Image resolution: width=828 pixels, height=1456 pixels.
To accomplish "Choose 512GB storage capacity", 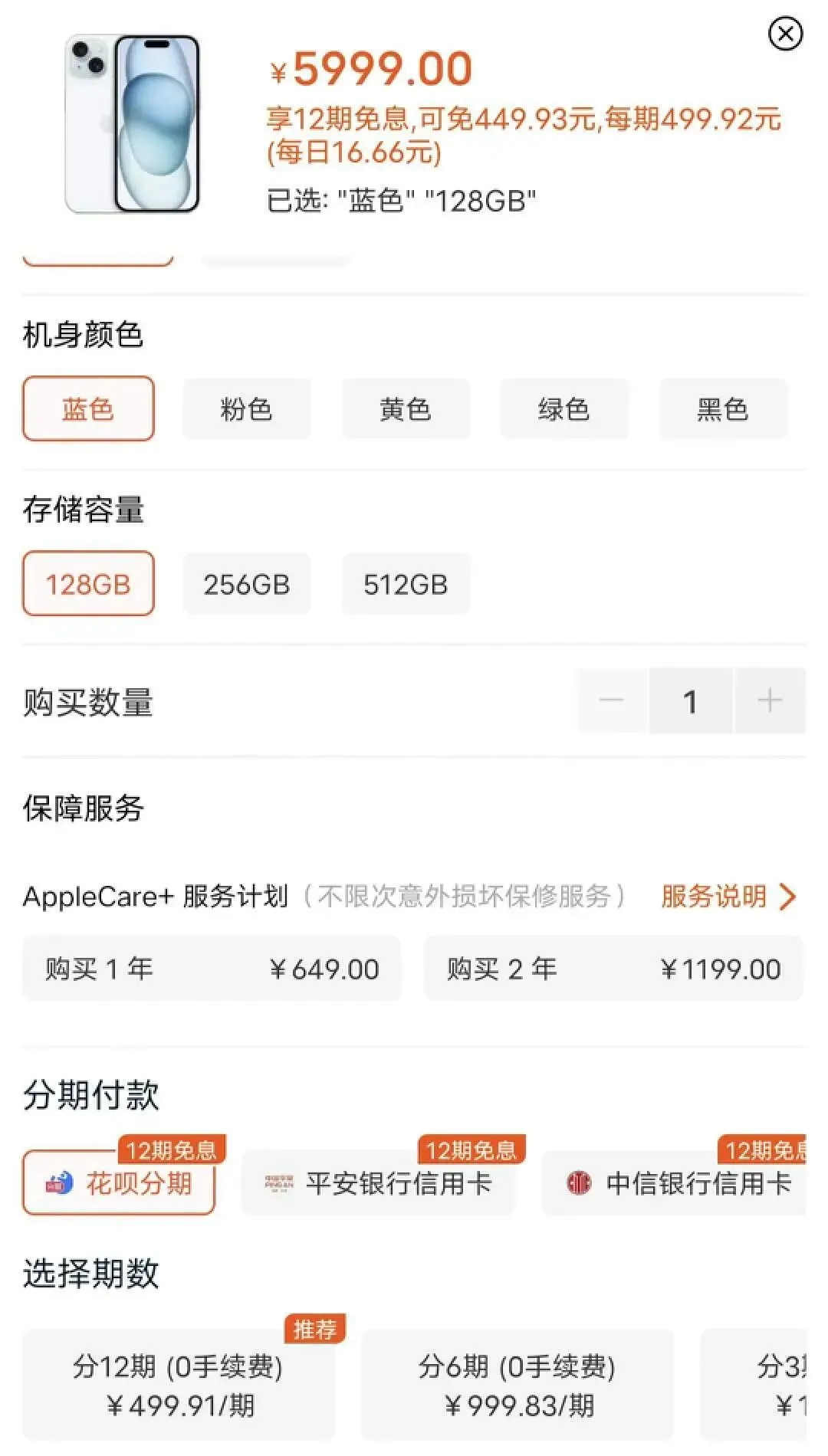I will click(405, 584).
